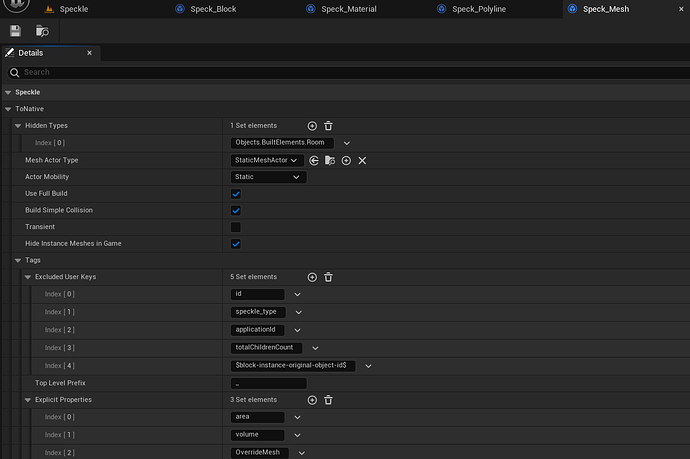This screenshot has width=690, height=459.
Task: Open options chevron for area property
Action: click(x=297, y=417)
